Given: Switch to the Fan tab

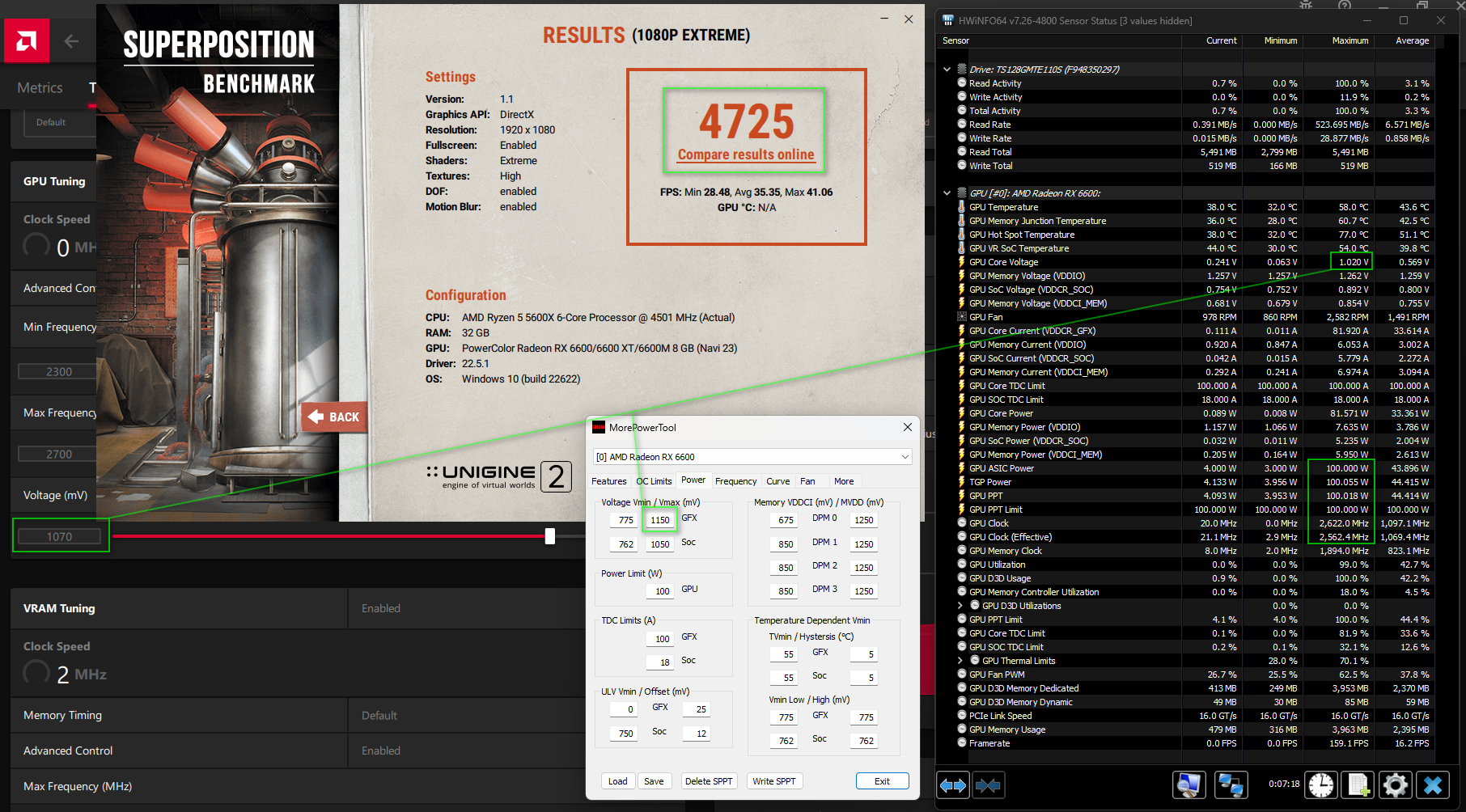Looking at the screenshot, I should coord(807,481).
